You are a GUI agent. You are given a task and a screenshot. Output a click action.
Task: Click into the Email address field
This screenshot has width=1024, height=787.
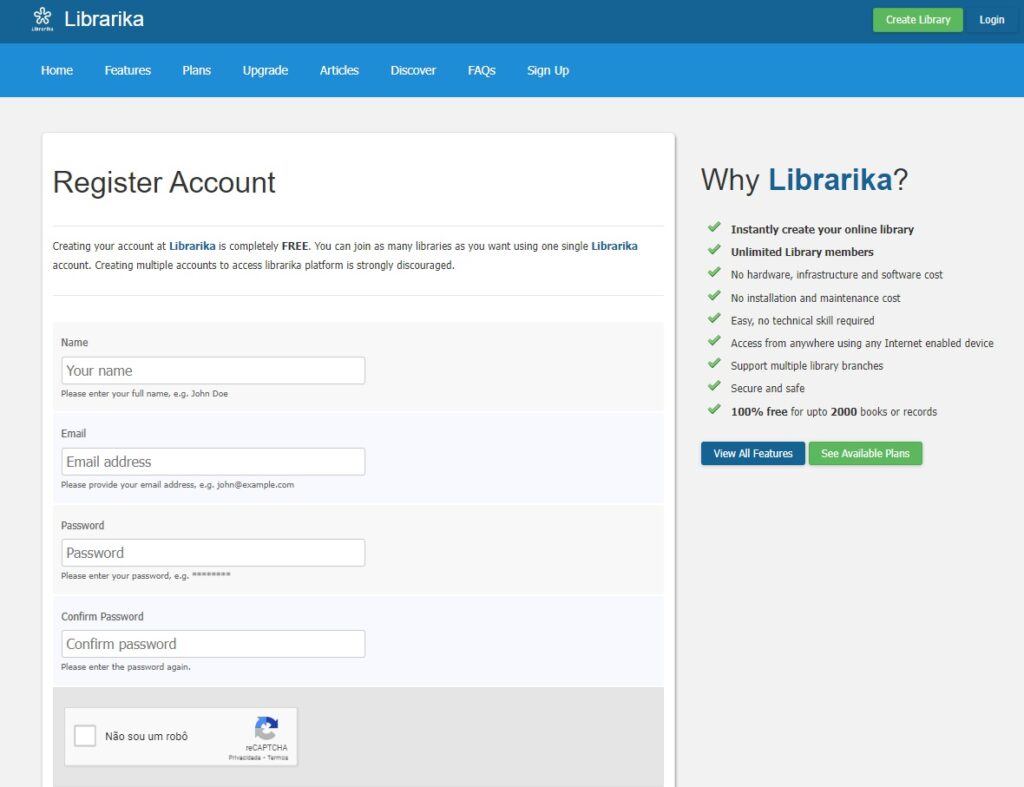[213, 462]
